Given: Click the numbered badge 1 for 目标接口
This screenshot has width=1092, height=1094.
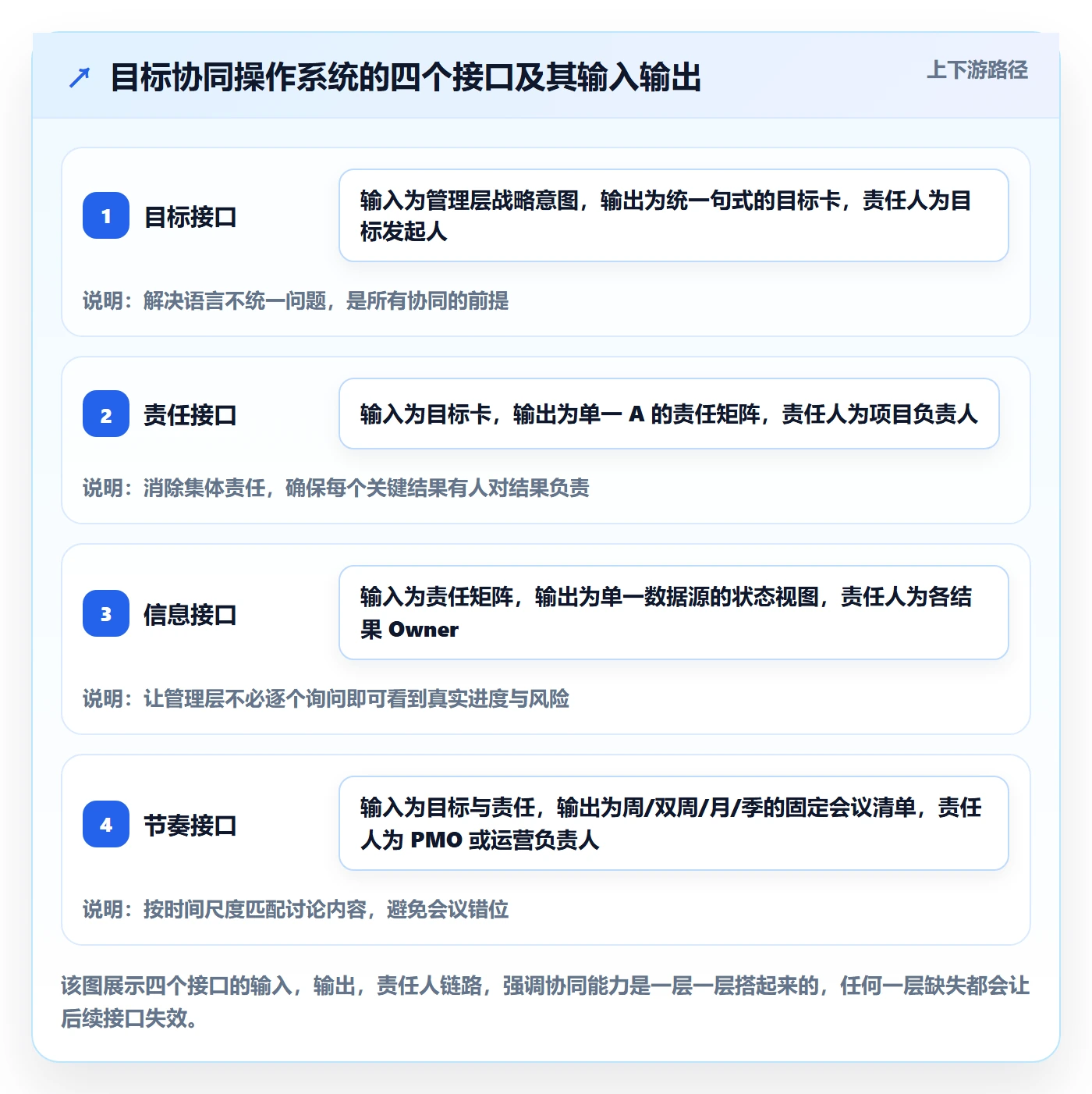Looking at the screenshot, I should (x=106, y=215).
